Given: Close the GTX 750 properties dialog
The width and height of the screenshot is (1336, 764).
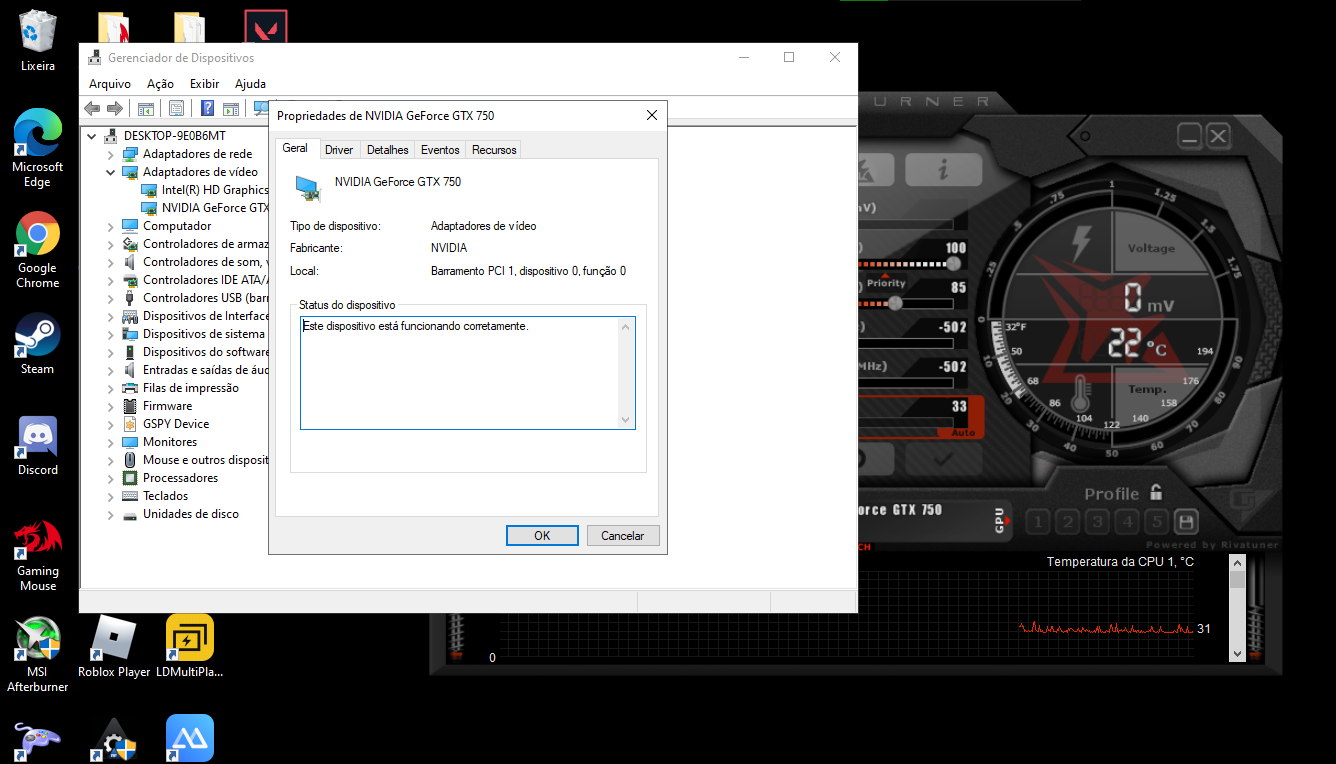Looking at the screenshot, I should [x=652, y=116].
